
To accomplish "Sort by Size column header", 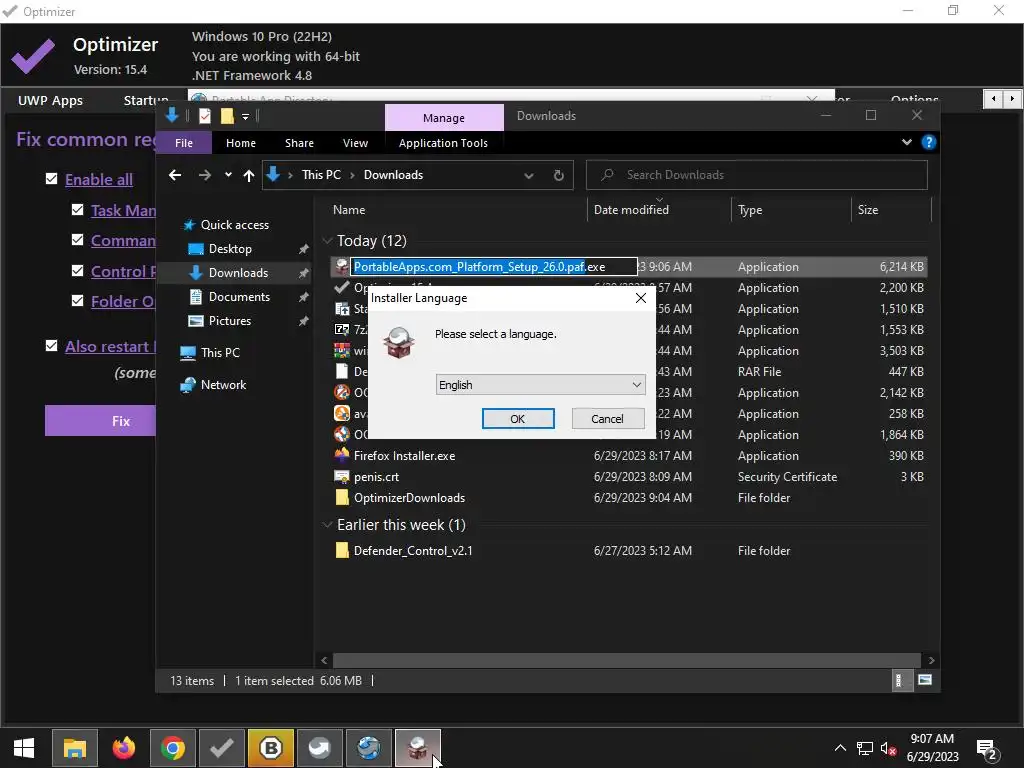I will point(891,210).
